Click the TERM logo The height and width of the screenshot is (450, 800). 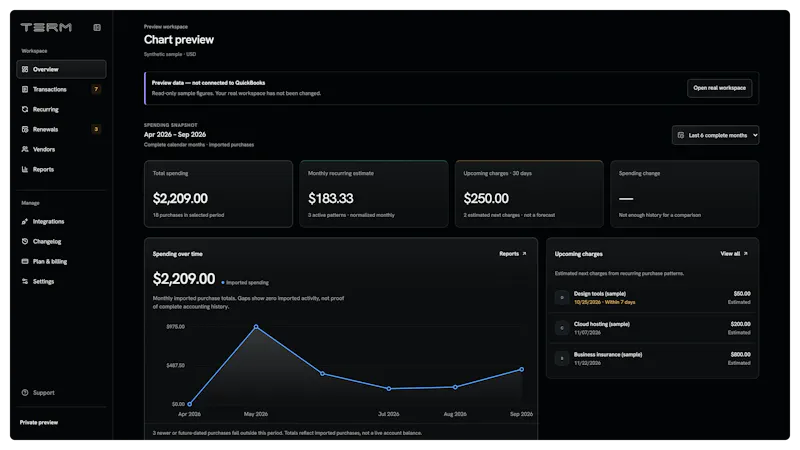[x=46, y=28]
